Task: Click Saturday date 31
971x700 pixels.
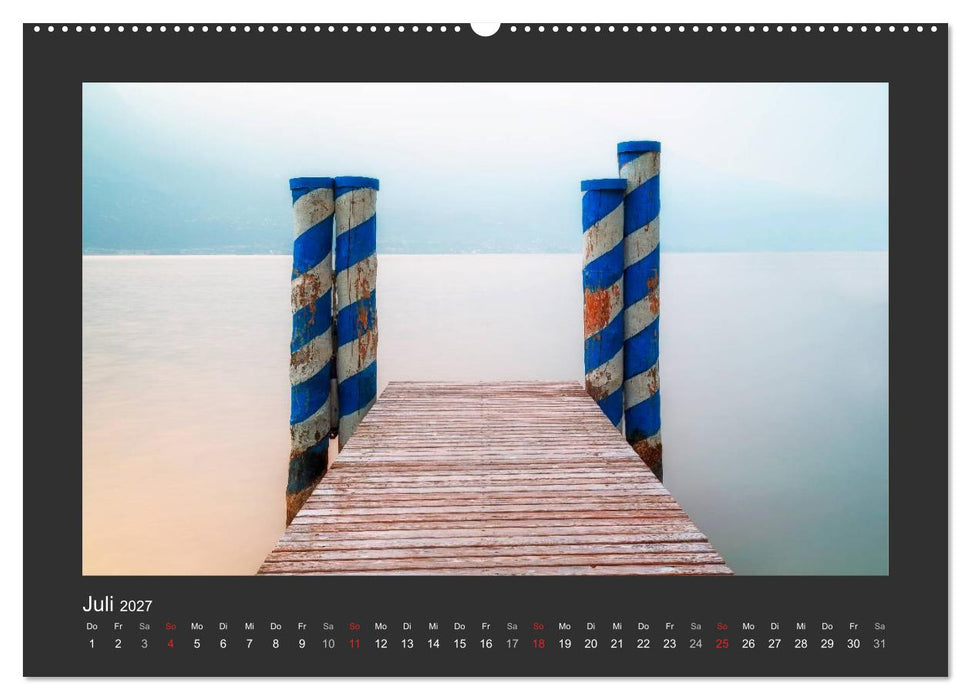Action: tap(879, 644)
